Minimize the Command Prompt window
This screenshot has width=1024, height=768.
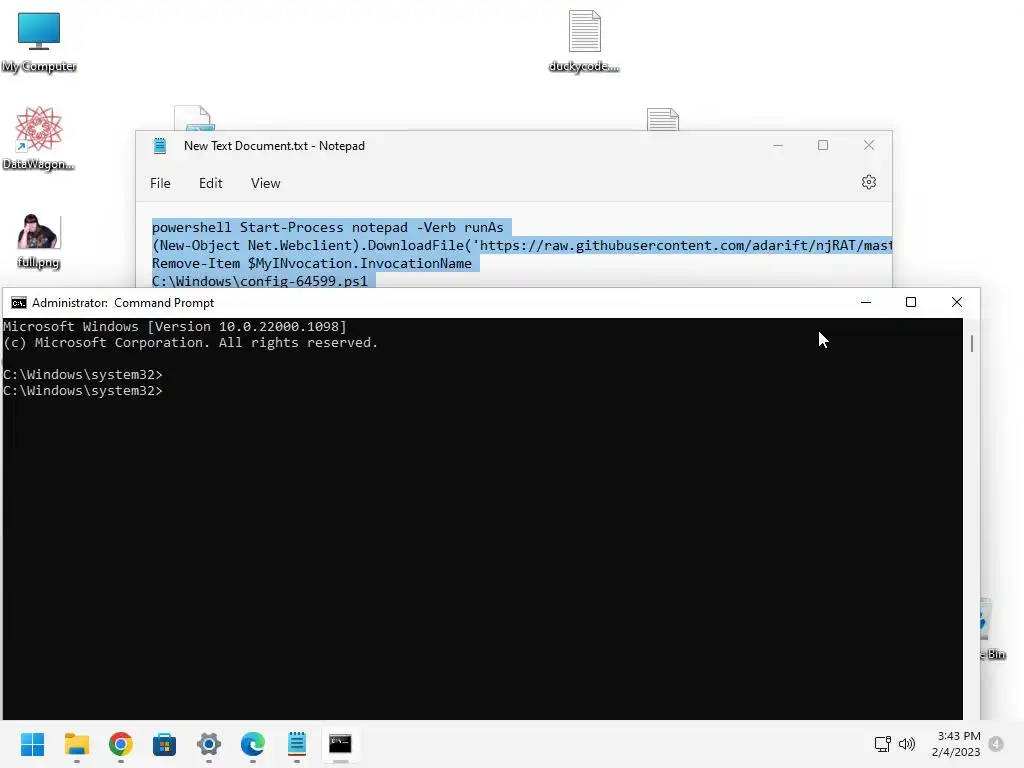(x=866, y=302)
